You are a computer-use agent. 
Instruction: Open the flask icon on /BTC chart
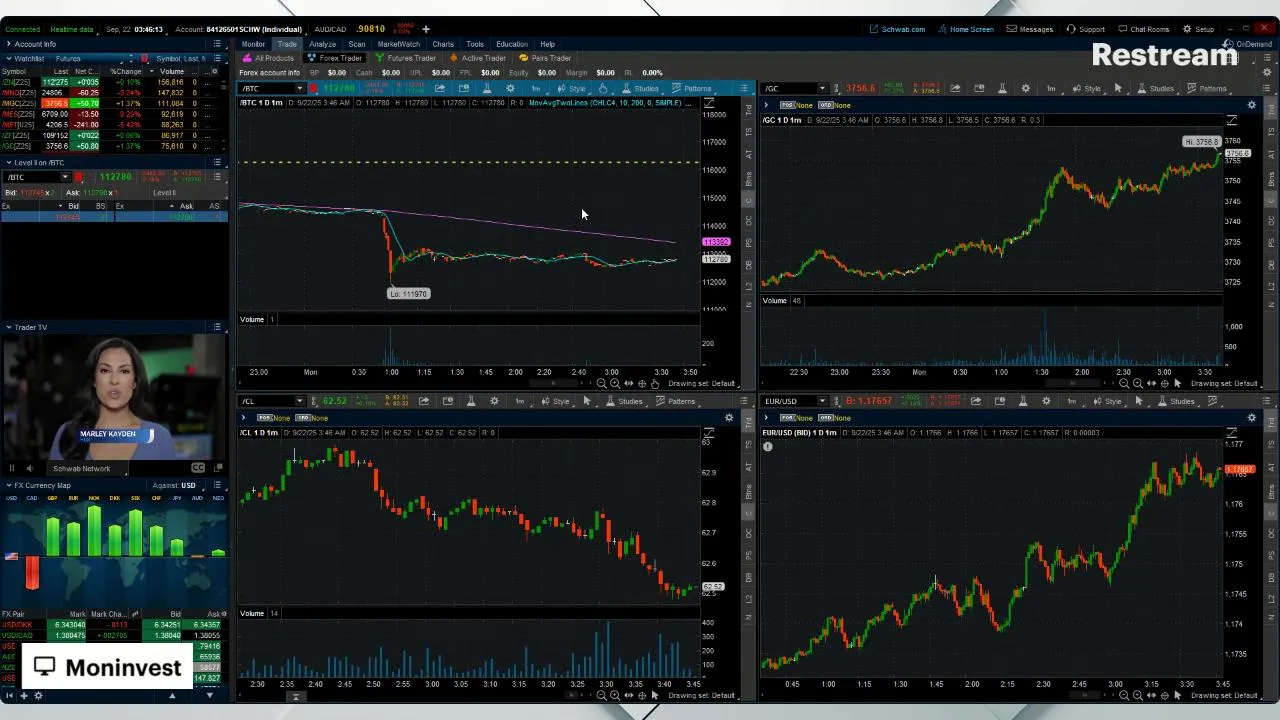tap(487, 88)
